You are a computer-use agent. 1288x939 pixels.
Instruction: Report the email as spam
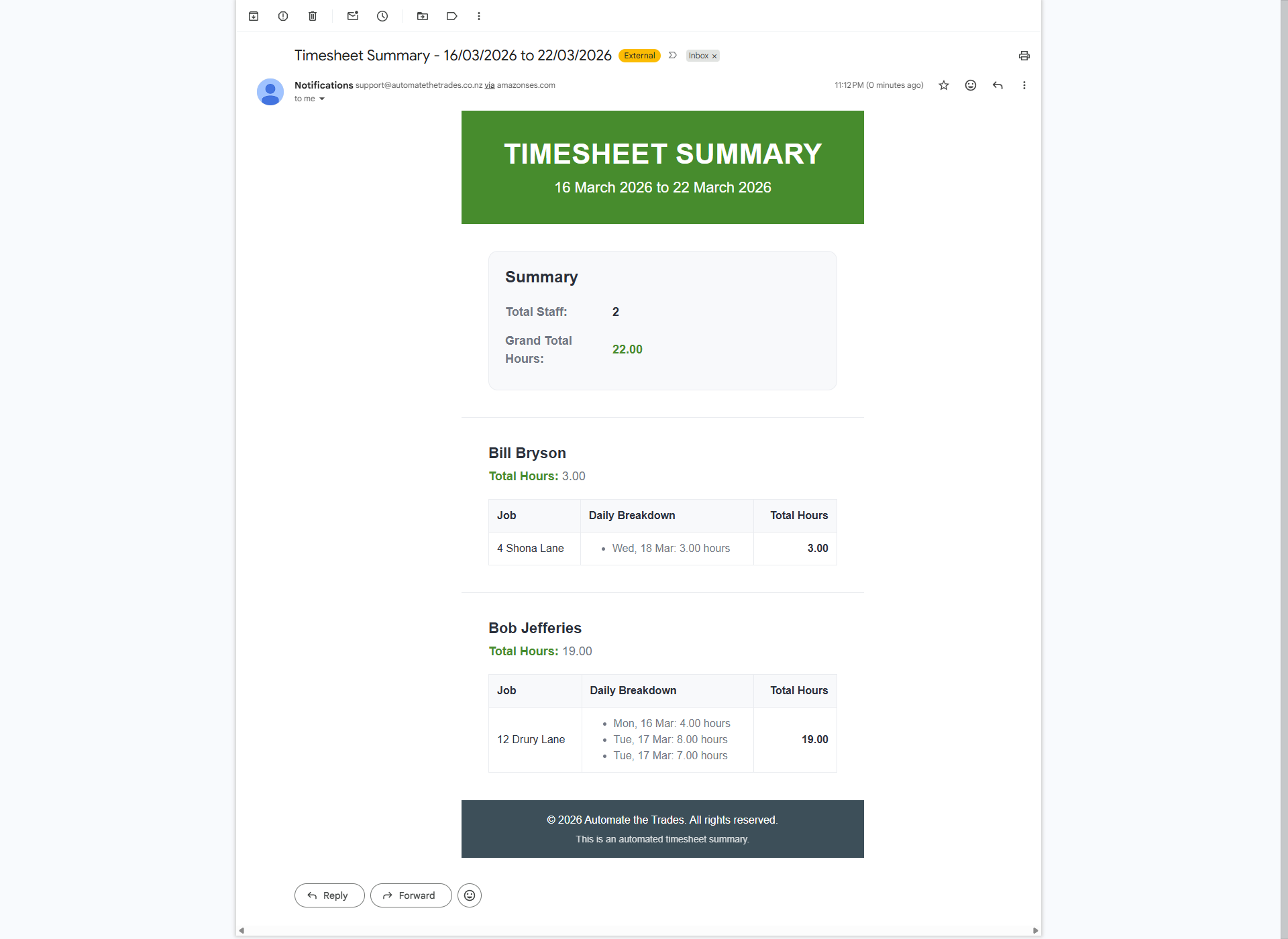click(x=282, y=15)
